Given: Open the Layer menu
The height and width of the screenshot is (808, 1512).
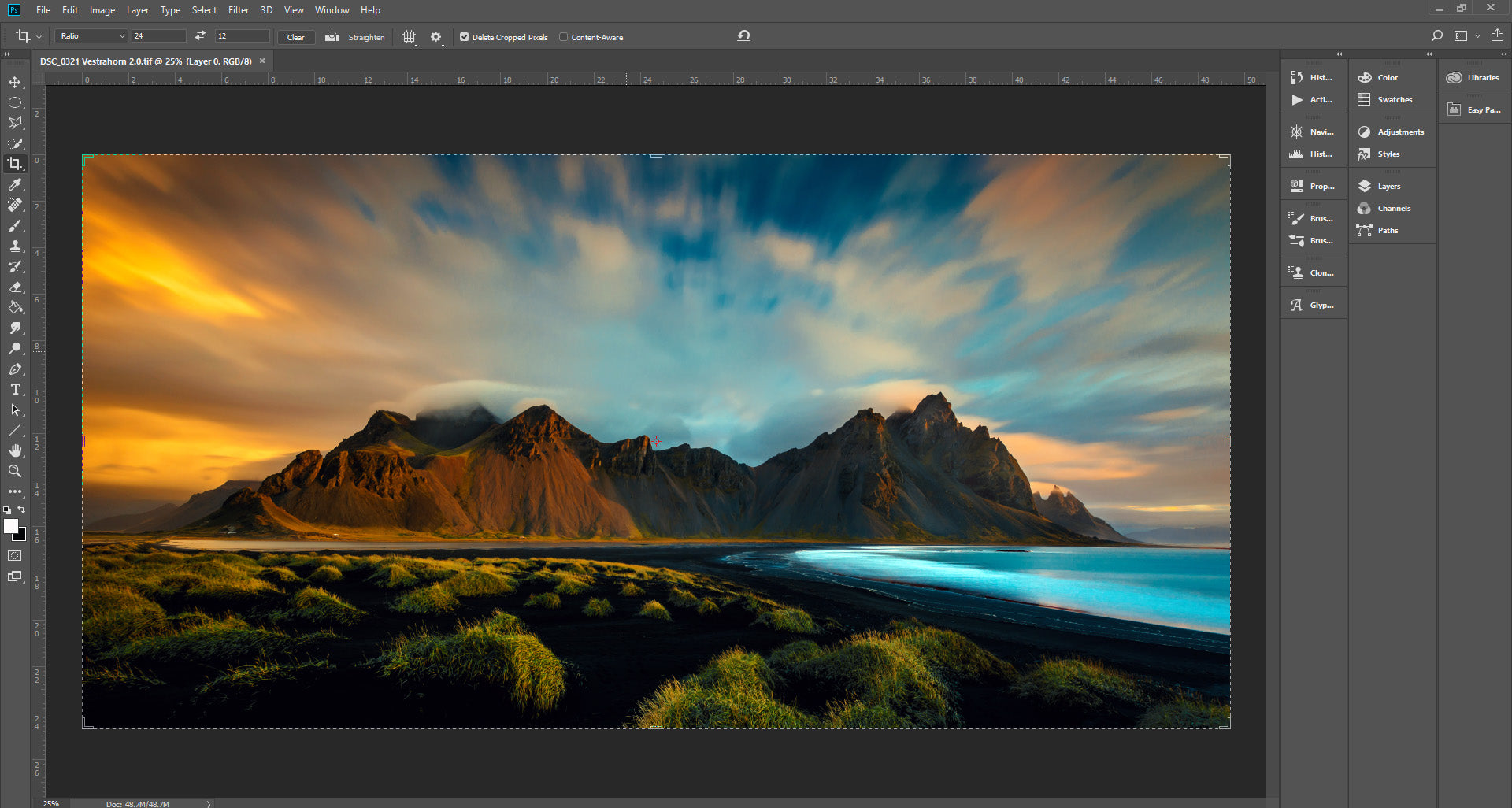Looking at the screenshot, I should (138, 10).
